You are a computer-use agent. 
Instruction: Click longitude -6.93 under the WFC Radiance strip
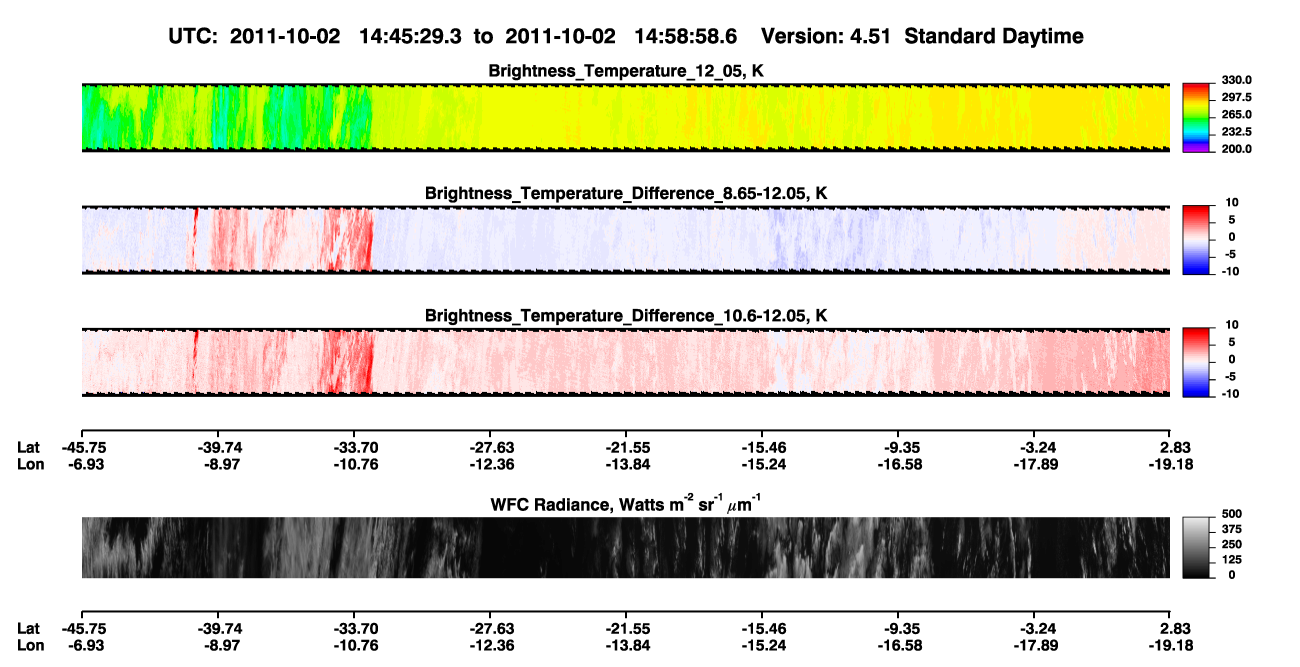85,644
